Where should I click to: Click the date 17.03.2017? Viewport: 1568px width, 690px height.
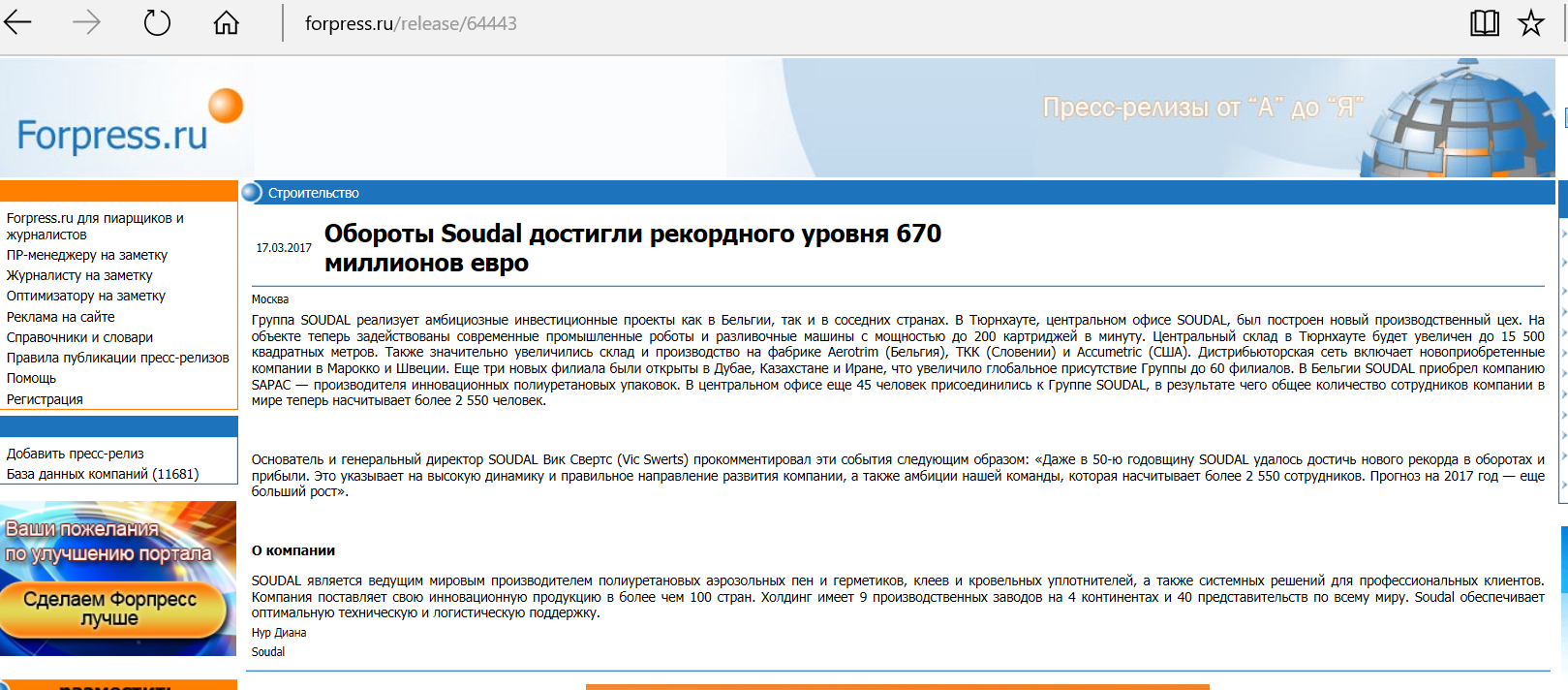click(x=284, y=248)
